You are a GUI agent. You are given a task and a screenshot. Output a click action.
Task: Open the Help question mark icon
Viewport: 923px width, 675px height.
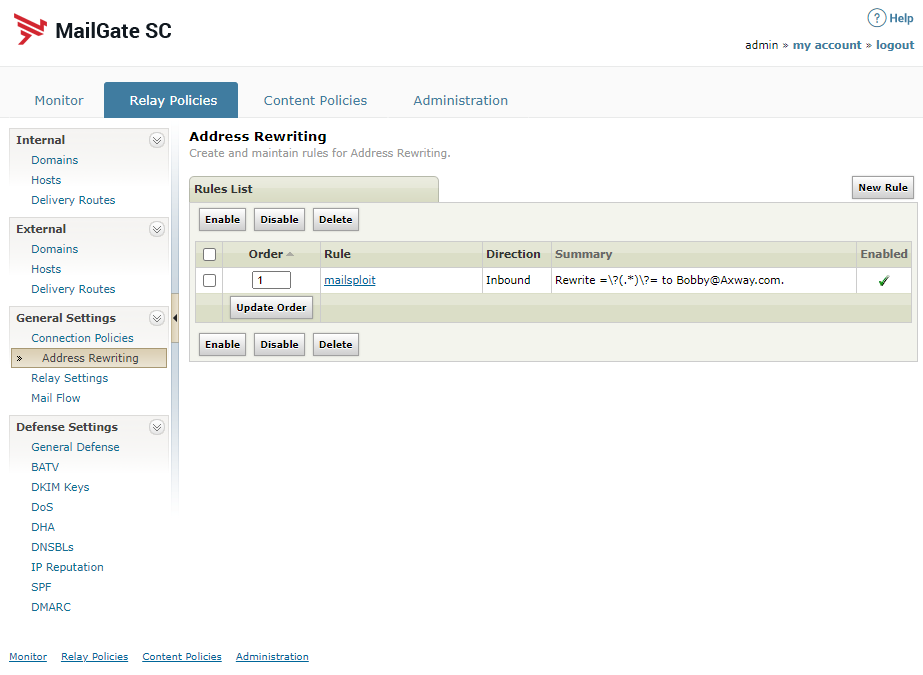(876, 18)
